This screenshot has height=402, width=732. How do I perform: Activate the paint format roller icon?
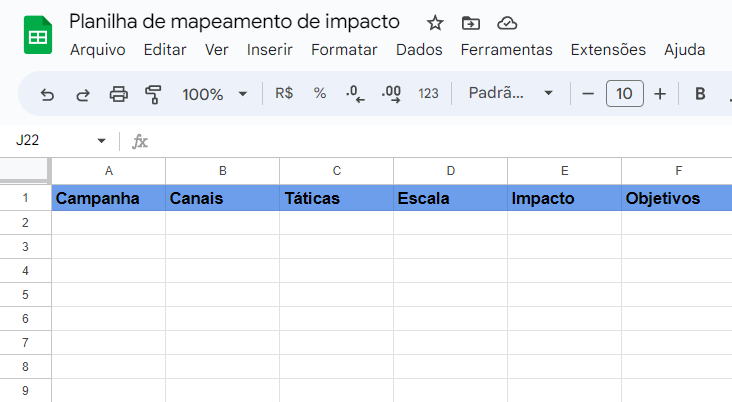click(x=153, y=94)
